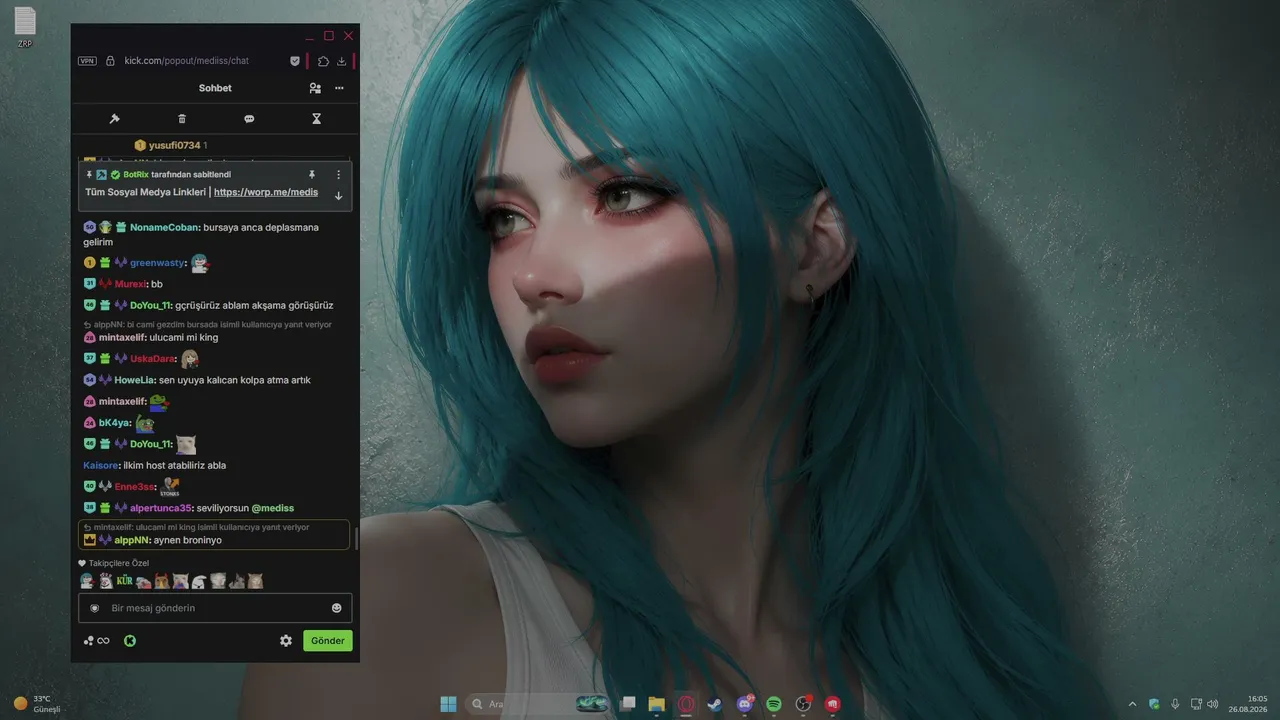Screen dimensions: 1280x720
Task: Switch to Opera browser in taskbar
Action: (686, 704)
